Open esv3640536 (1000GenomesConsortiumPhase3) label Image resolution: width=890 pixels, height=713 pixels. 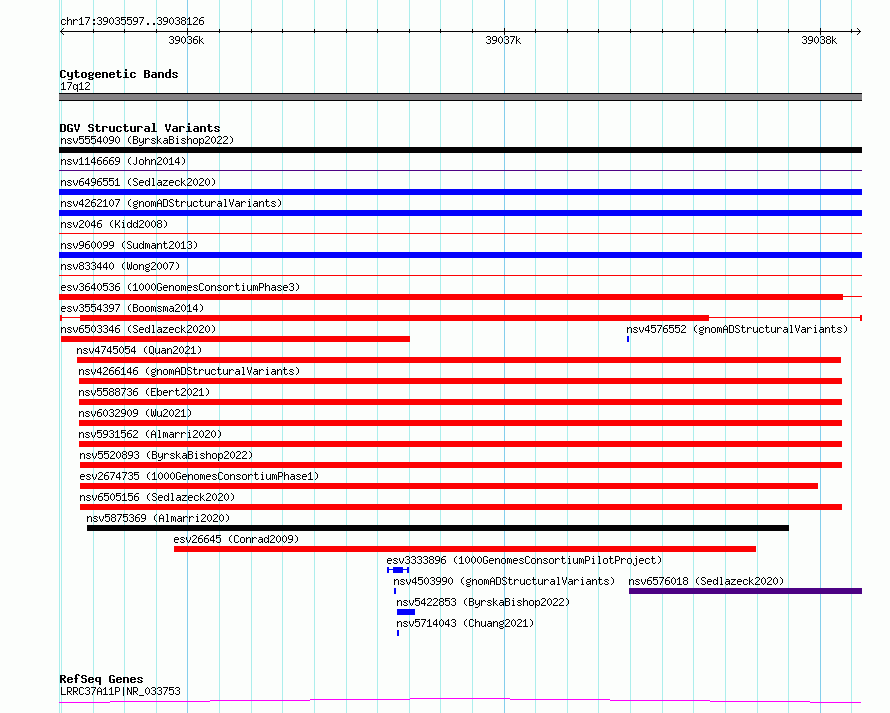pyautogui.click(x=180, y=287)
